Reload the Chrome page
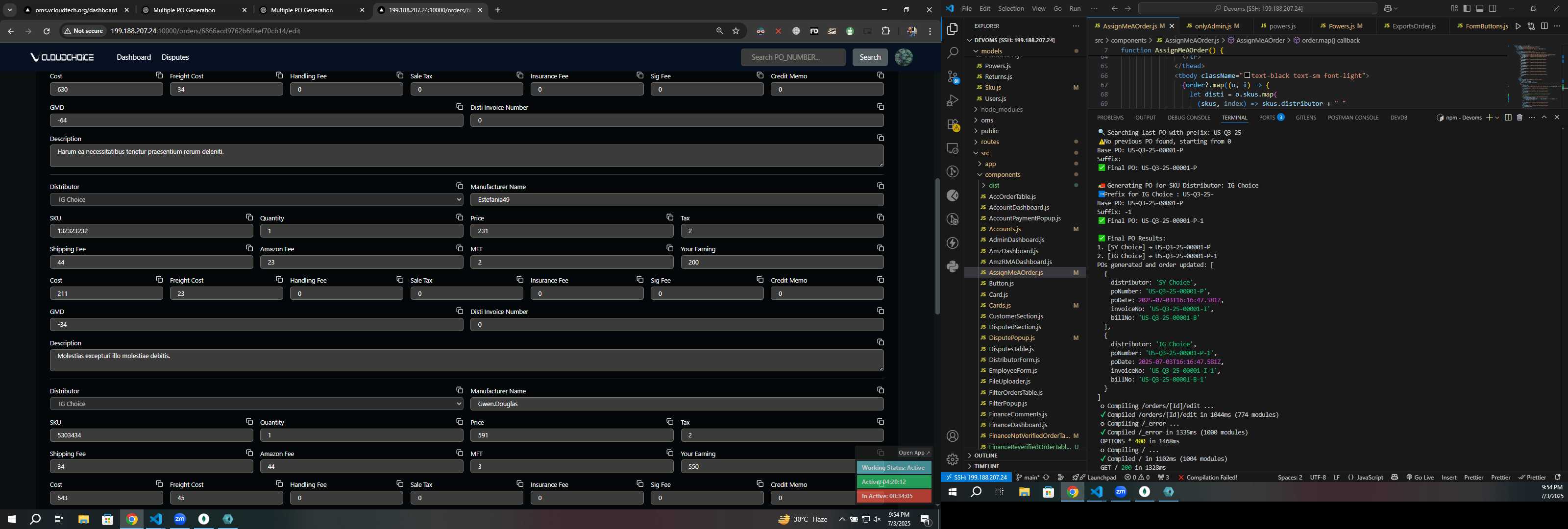Image resolution: width=1568 pixels, height=529 pixels. [x=46, y=31]
